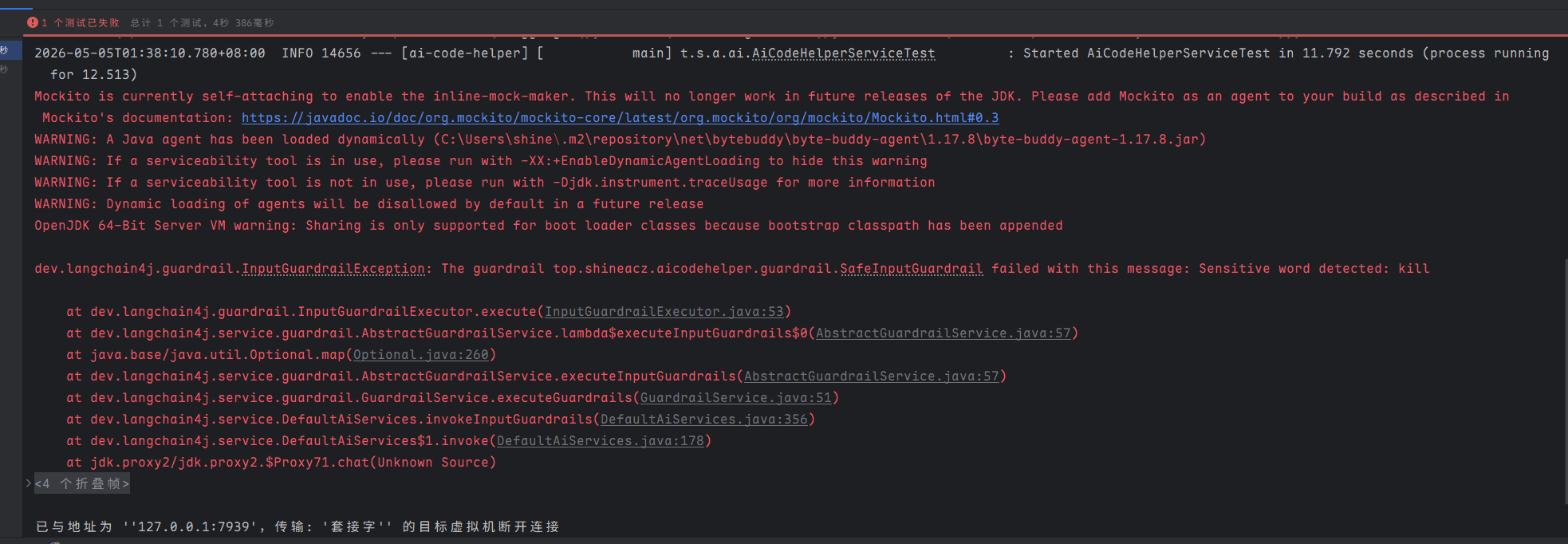This screenshot has width=1568, height=544.
Task: Click the fold arrow beside folded frames
Action: (x=29, y=483)
